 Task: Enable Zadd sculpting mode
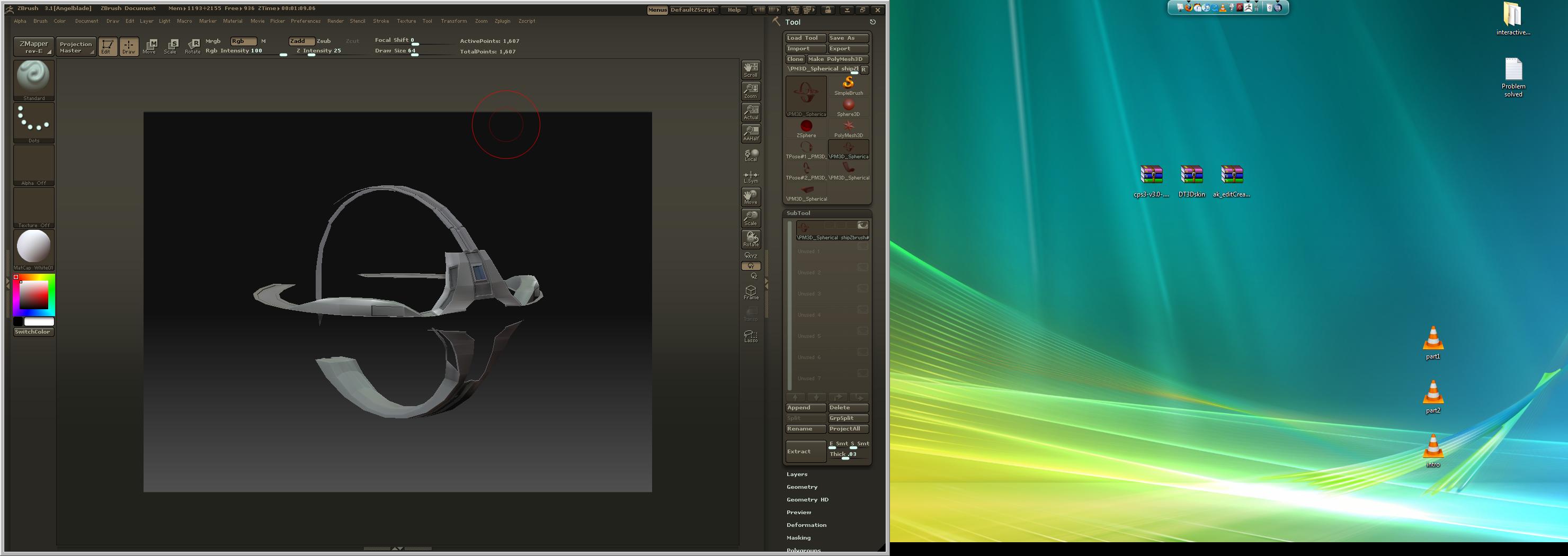301,41
